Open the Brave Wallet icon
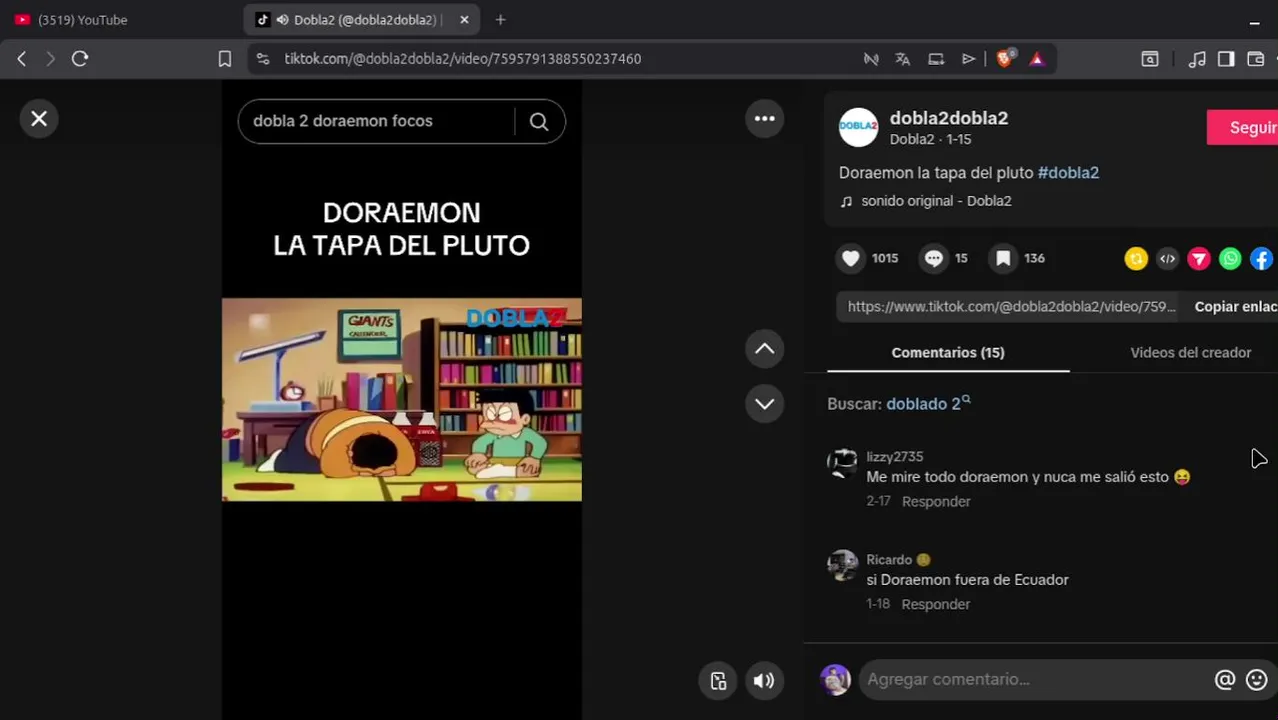Screen dimensions: 1278x720 pyautogui.click(x=1256, y=59)
